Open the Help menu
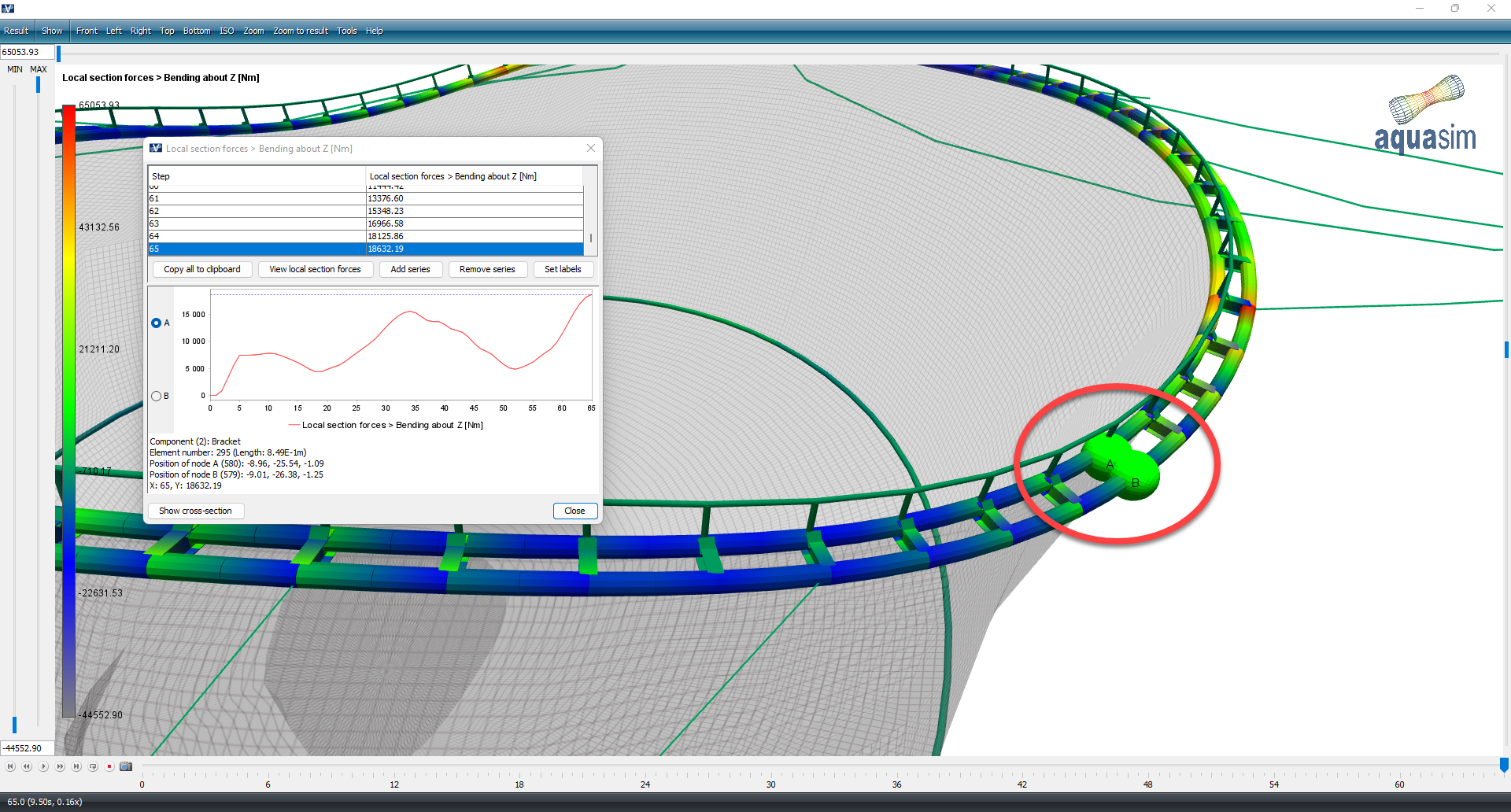 point(375,31)
